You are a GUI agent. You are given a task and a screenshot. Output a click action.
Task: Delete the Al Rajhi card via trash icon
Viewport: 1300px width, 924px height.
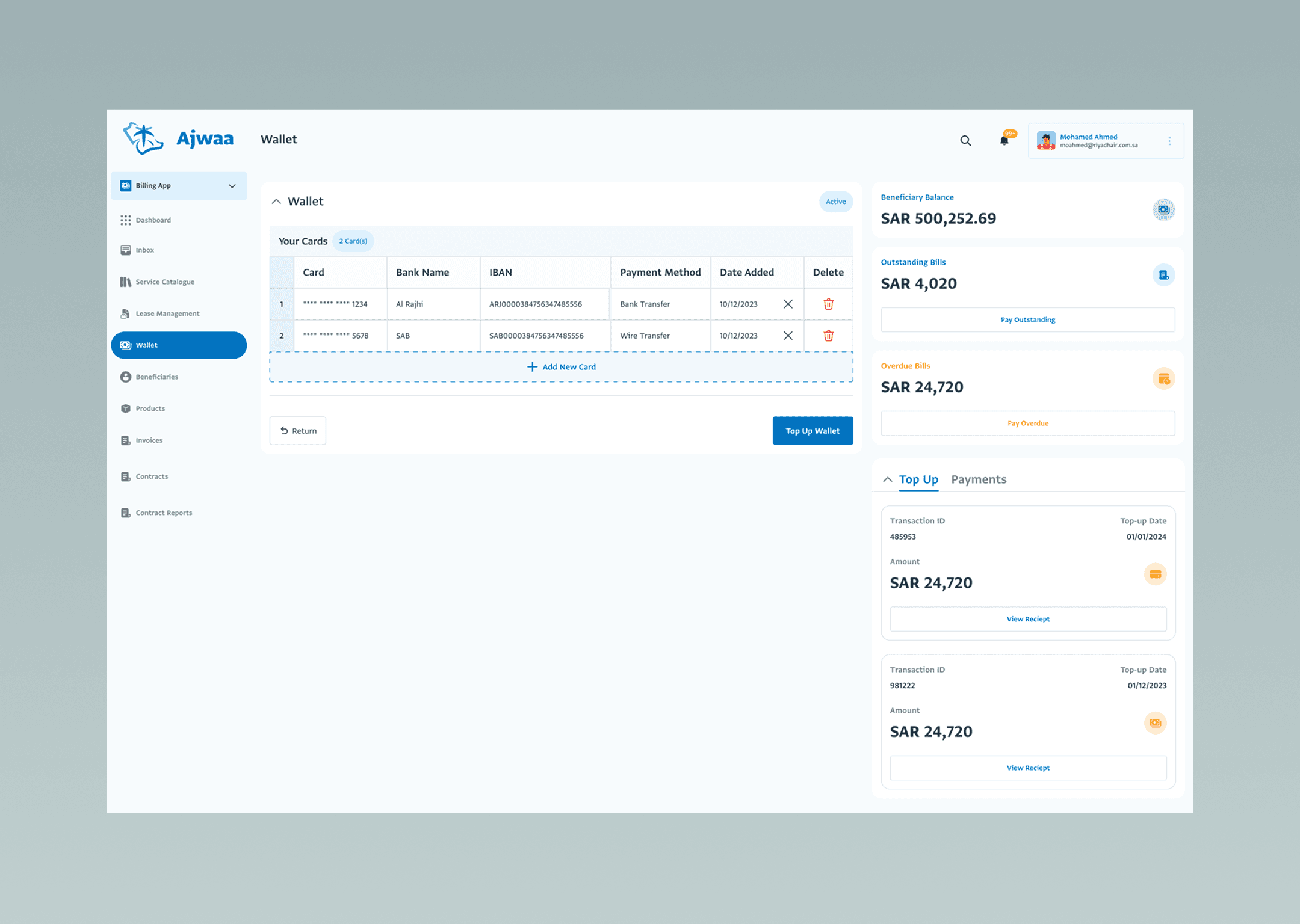[828, 304]
